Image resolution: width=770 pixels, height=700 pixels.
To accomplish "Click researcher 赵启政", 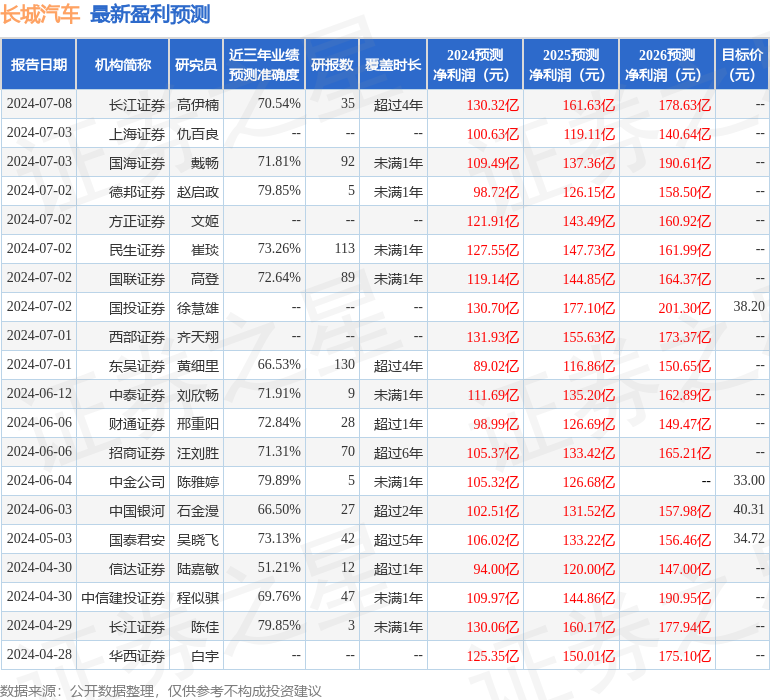I will (x=198, y=192).
